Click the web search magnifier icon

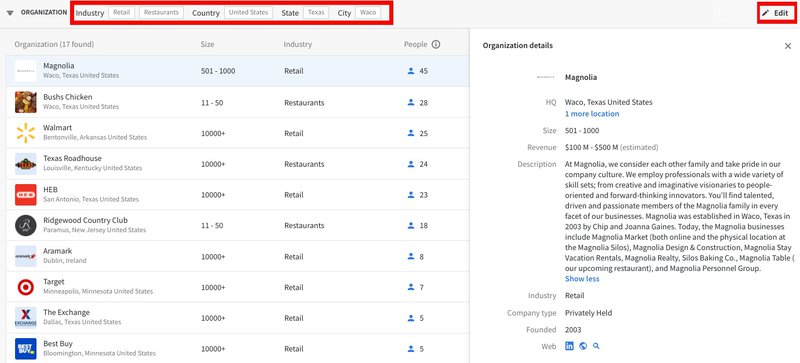pyautogui.click(x=596, y=346)
